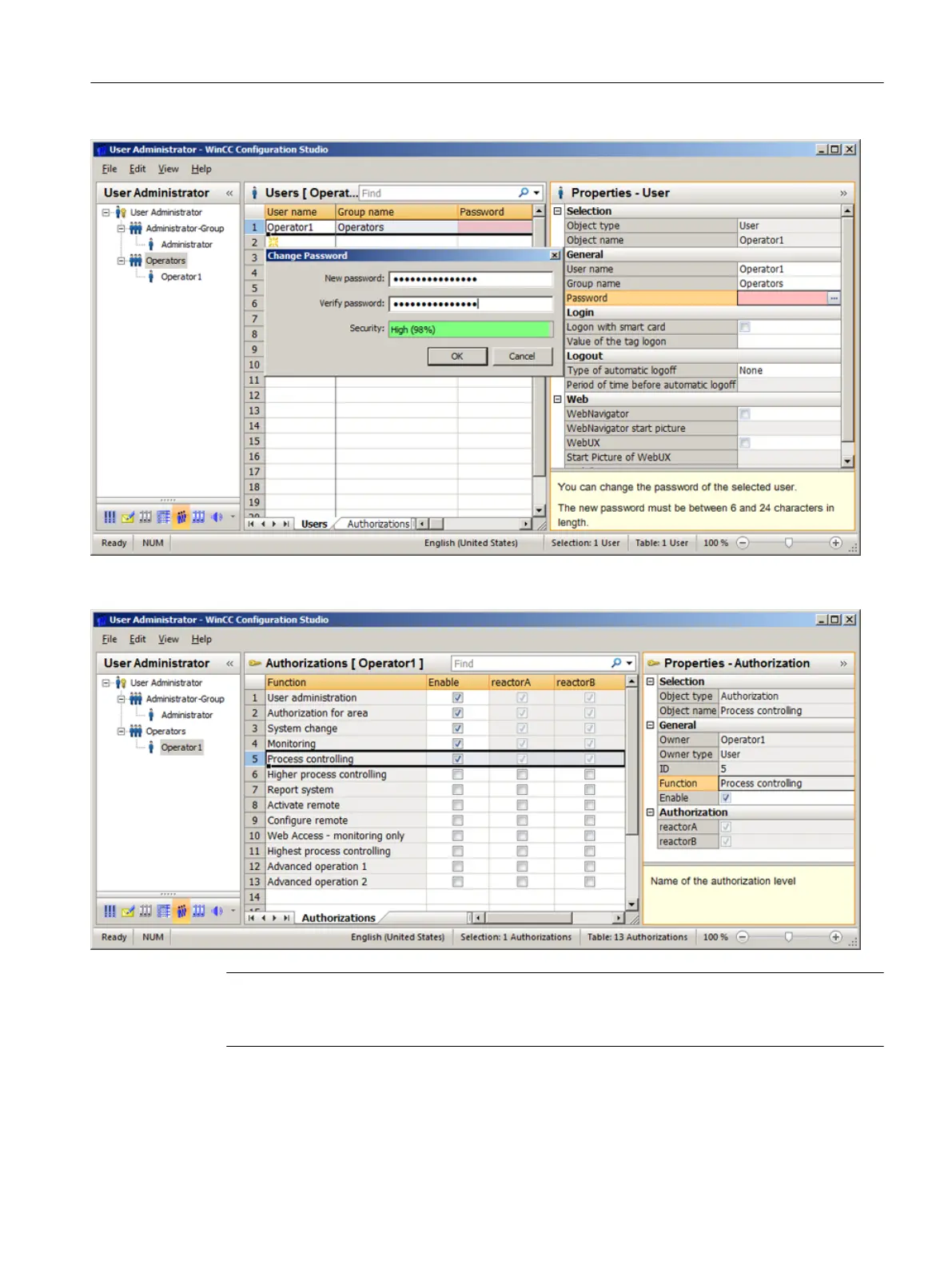The height and width of the screenshot is (1269, 952).
Task: Open the Horn speaker icon in the Users window
Action: 217,517
